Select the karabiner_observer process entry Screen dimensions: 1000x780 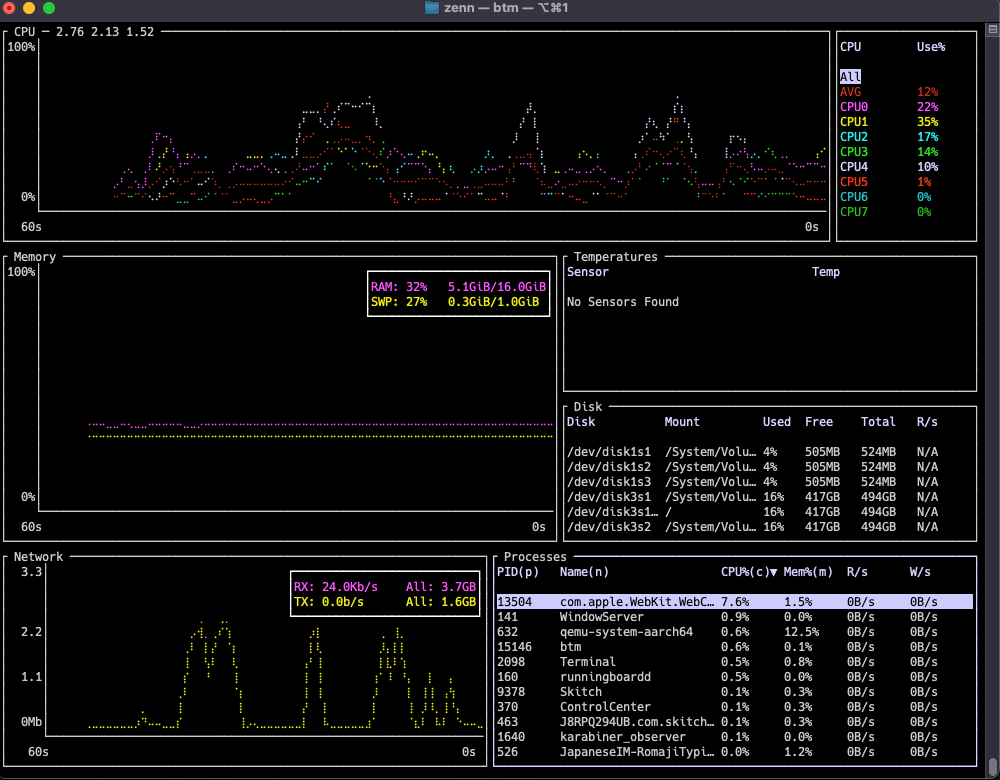(x=622, y=737)
